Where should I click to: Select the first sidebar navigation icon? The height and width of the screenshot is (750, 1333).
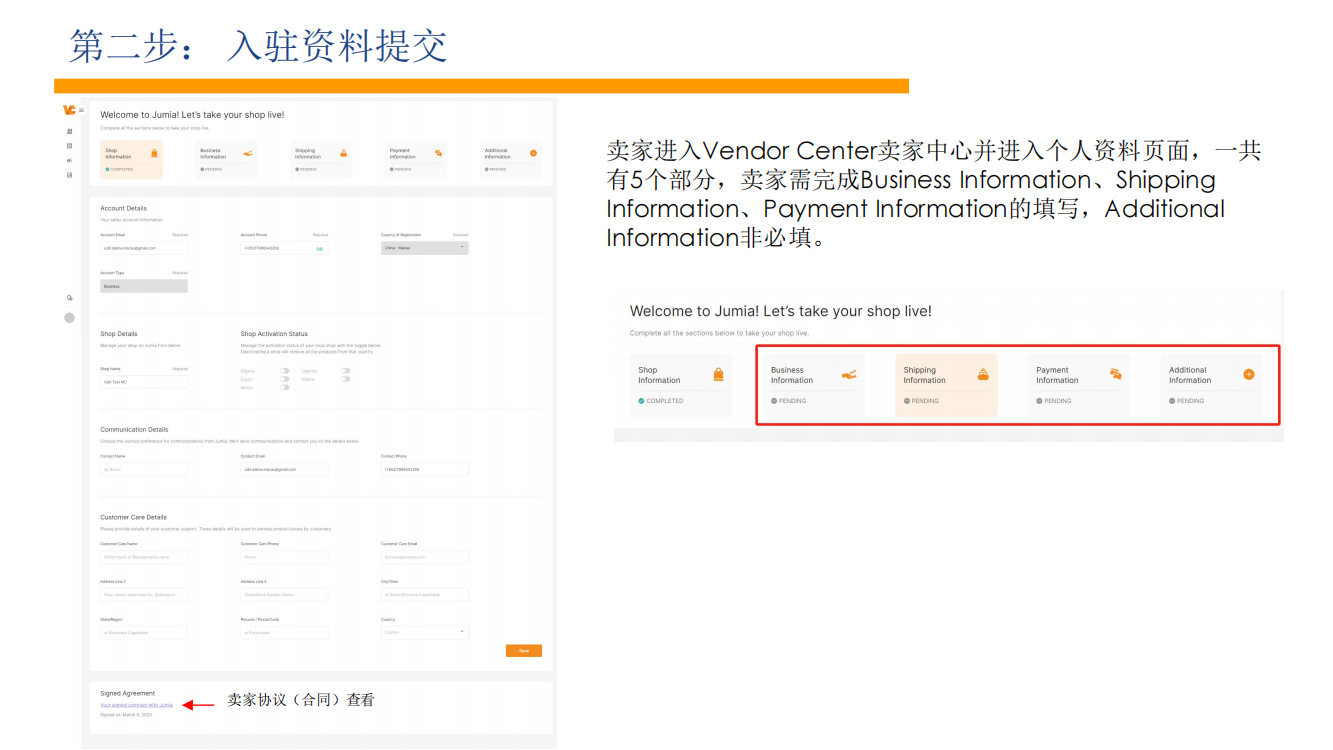68,131
